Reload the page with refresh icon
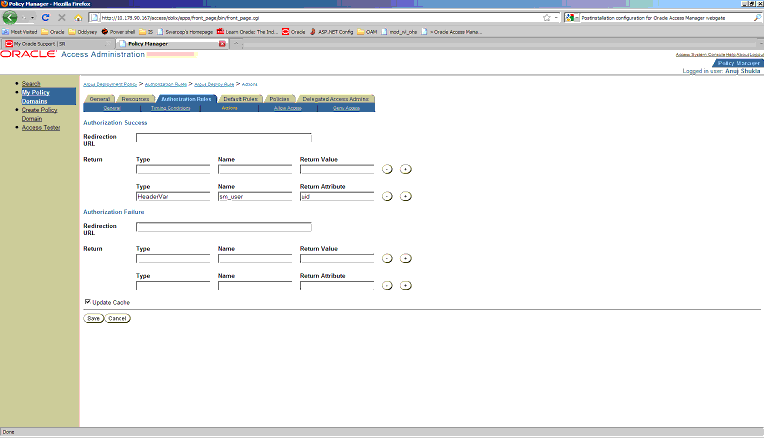Image resolution: width=766 pixels, height=438 pixels. tap(45, 18)
